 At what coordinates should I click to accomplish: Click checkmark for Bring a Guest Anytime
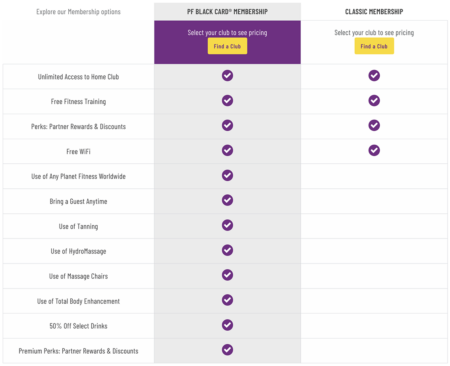coord(227,200)
